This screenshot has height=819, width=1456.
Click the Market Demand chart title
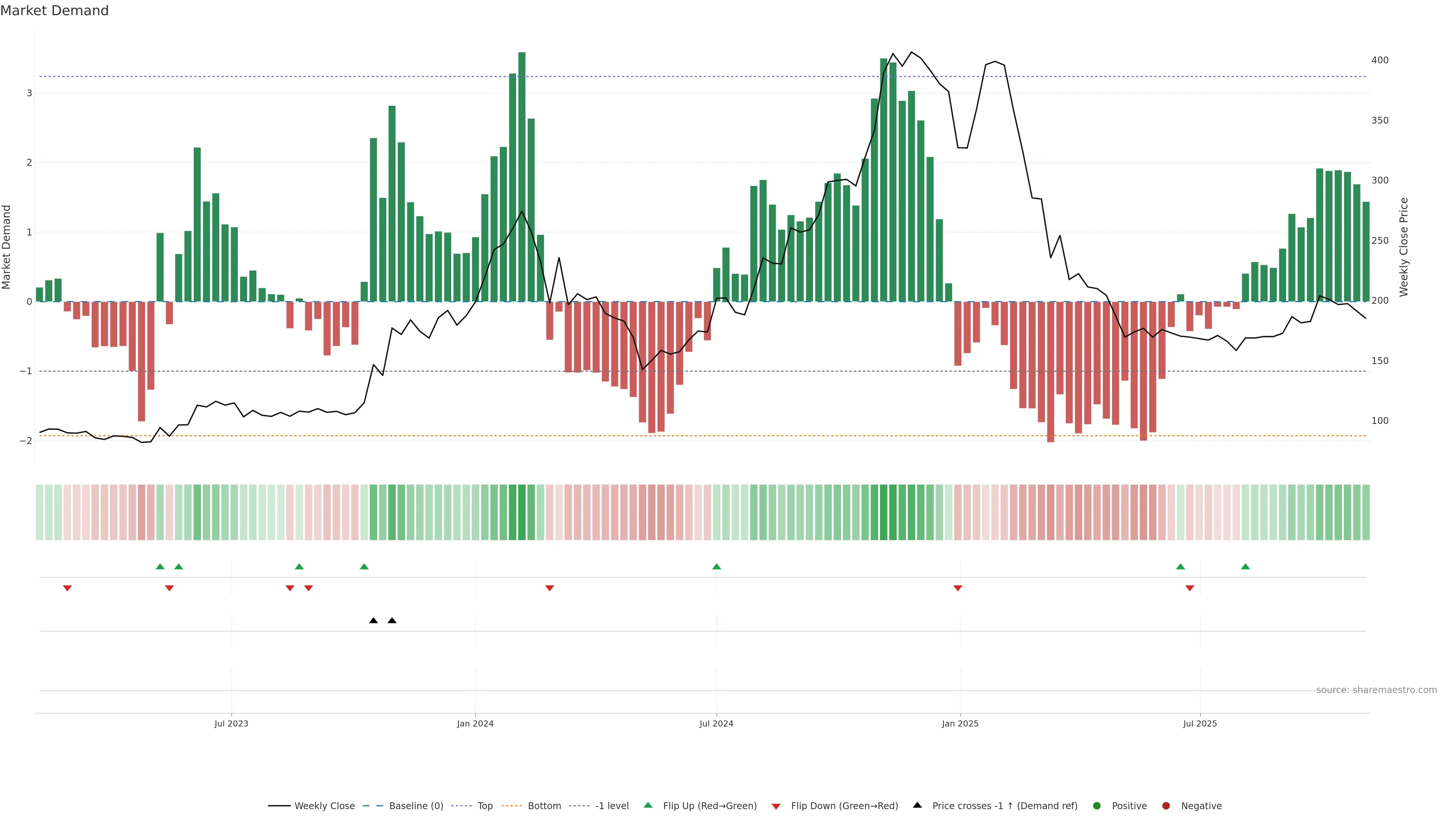pyautogui.click(x=54, y=11)
